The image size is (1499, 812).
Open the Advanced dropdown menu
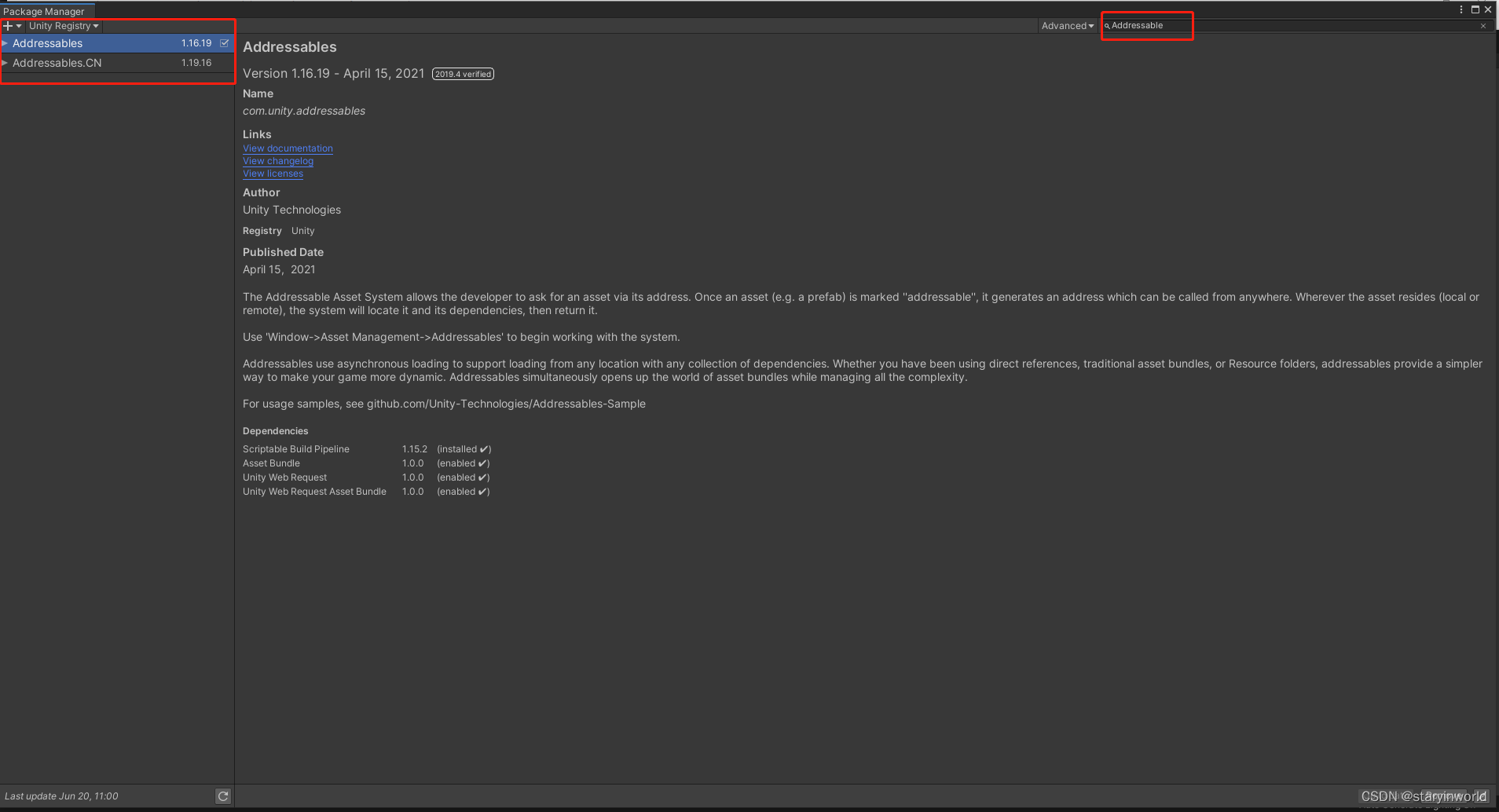click(1067, 26)
